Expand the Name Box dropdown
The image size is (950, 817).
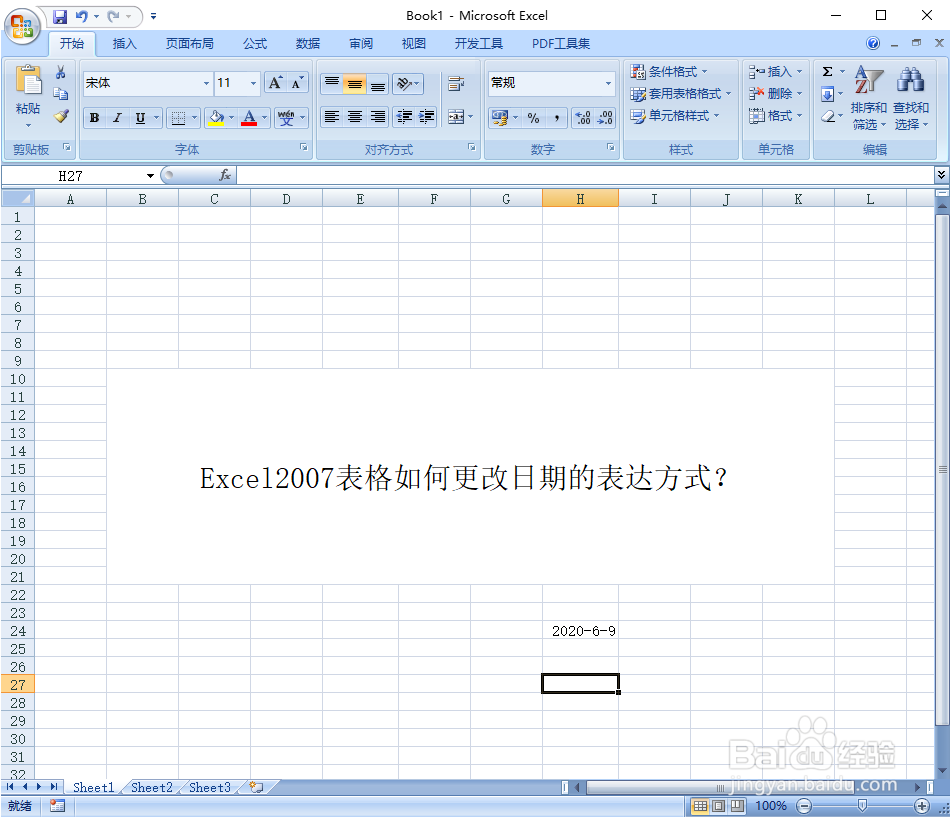pos(150,176)
